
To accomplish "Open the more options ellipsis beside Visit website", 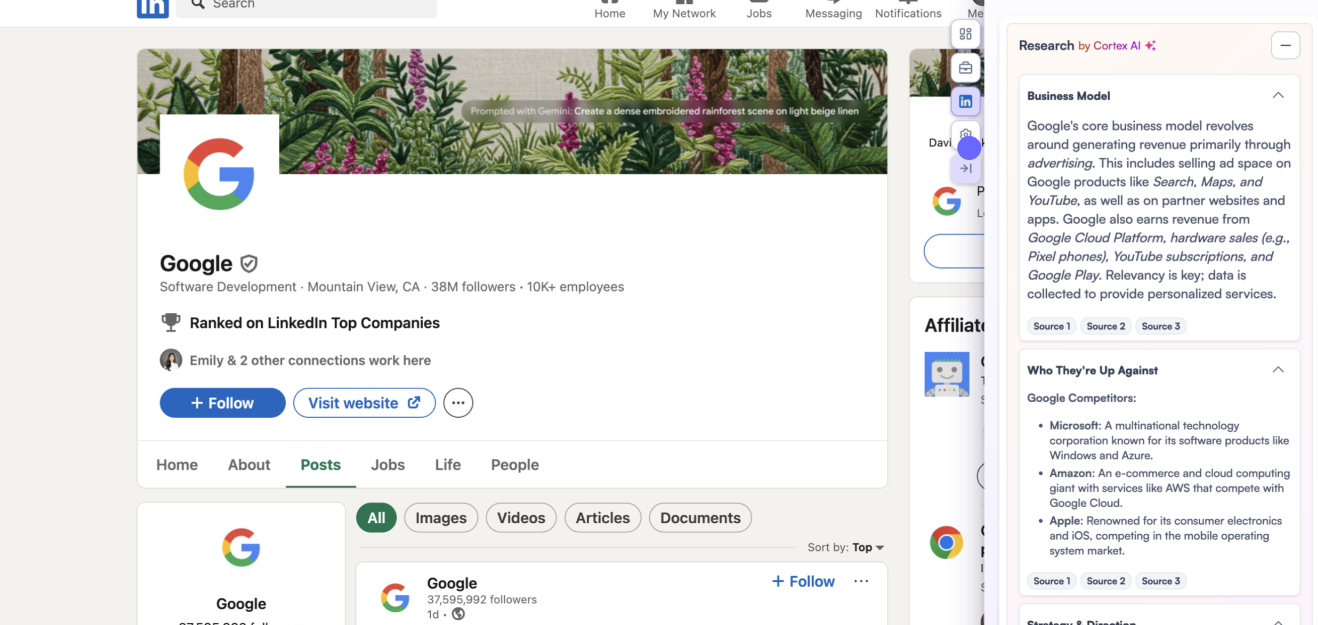I will (x=458, y=403).
